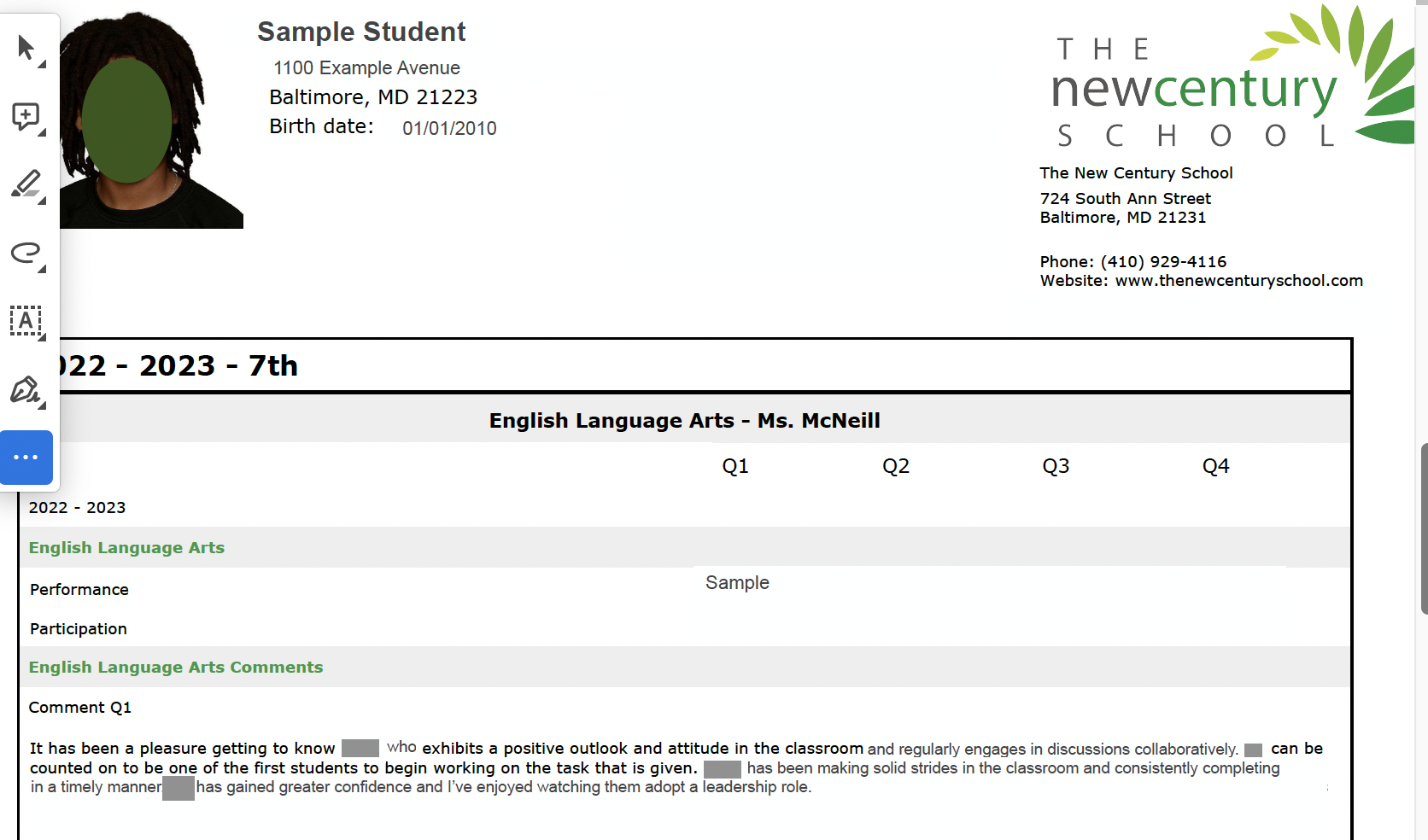Click the Sample Student name heading
The image size is (1428, 840).
(361, 32)
